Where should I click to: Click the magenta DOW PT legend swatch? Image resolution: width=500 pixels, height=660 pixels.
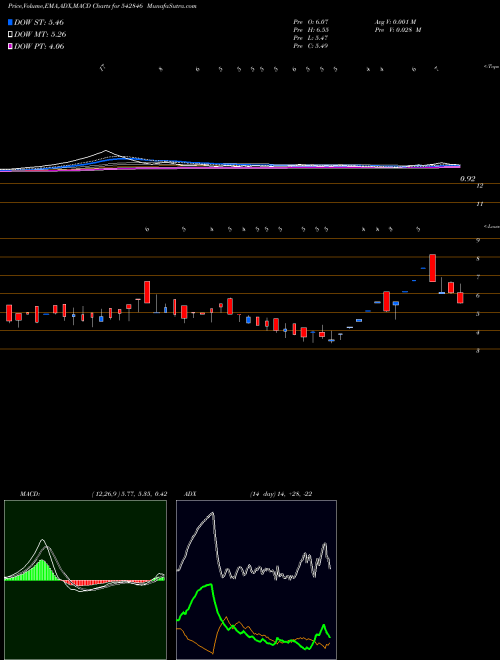click(x=11, y=47)
